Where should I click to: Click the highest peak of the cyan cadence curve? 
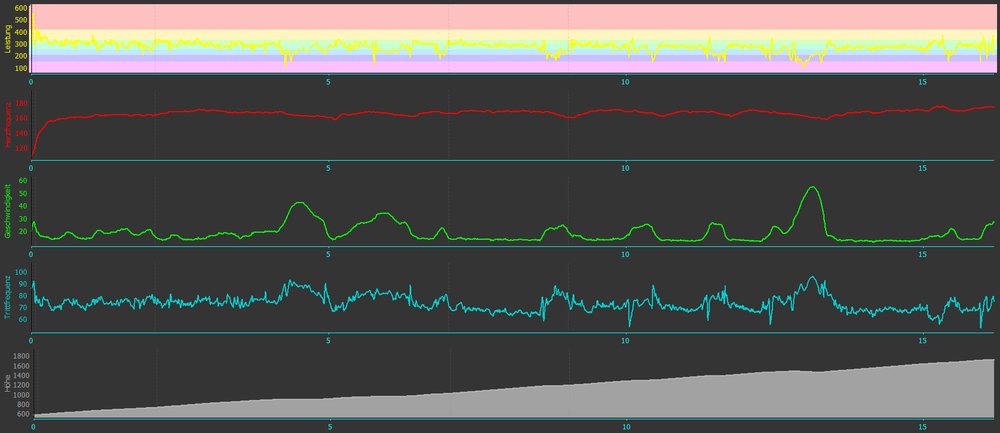811,277
